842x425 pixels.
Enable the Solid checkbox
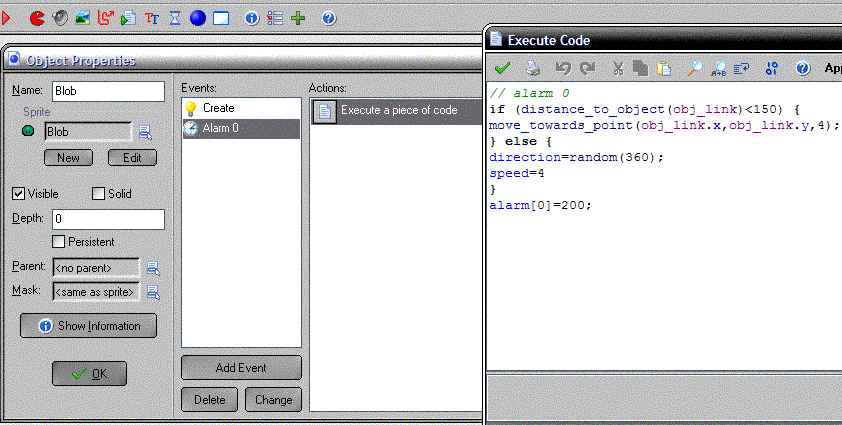98,193
